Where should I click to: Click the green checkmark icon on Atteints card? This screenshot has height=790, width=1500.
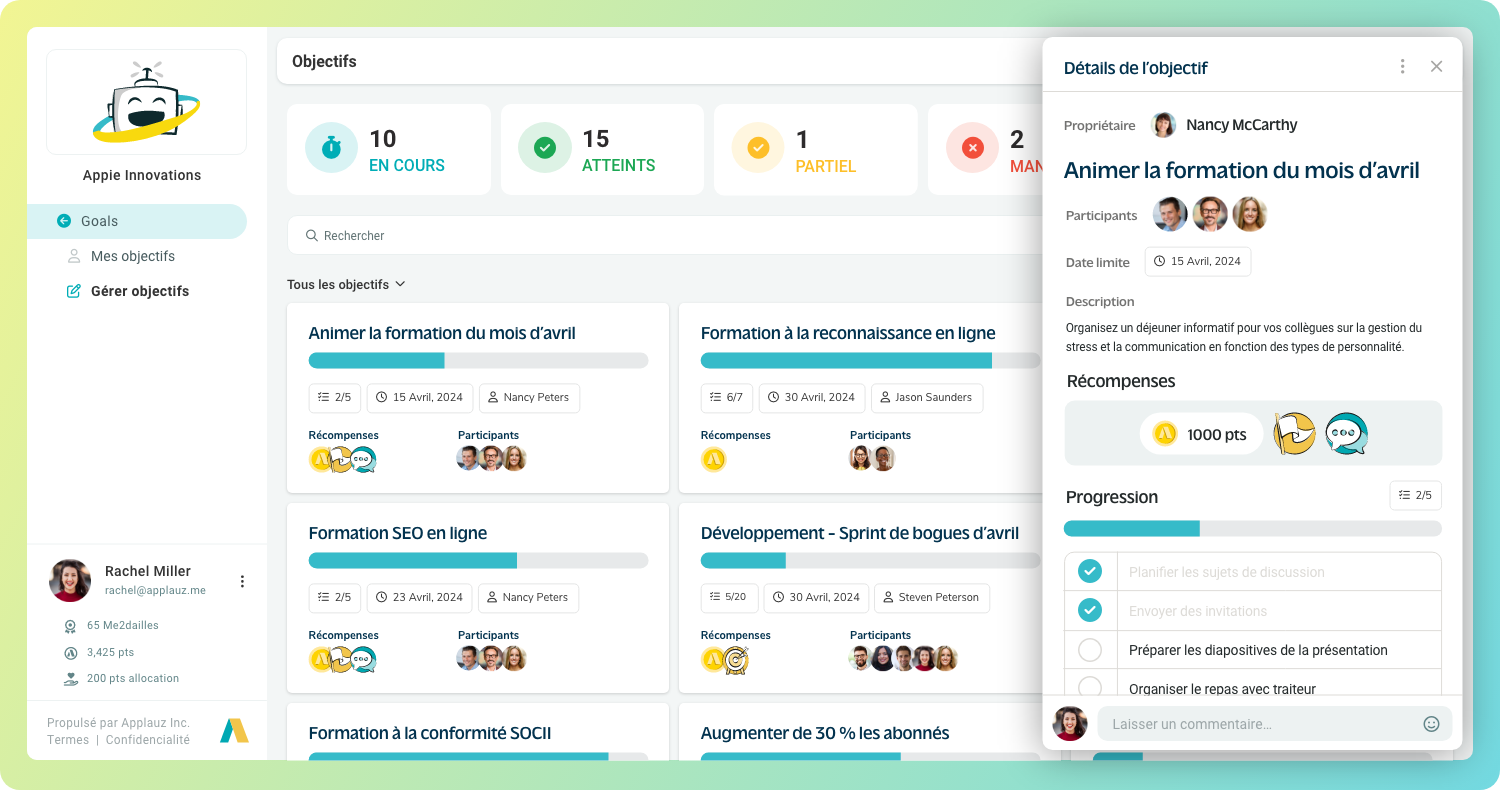point(544,147)
